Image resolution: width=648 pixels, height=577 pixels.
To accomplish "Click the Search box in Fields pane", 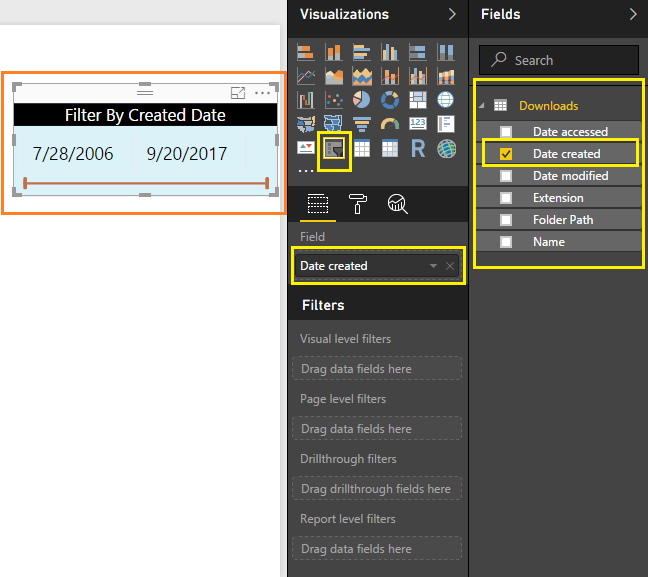I will click(559, 60).
